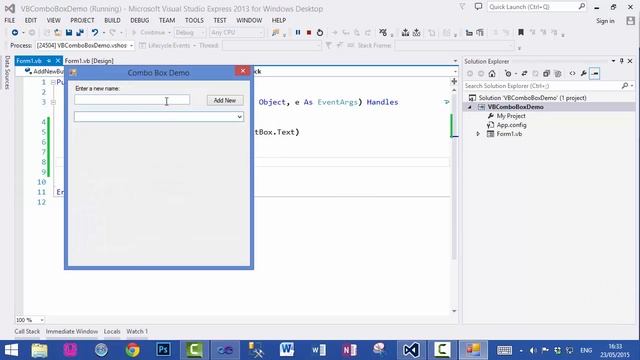This screenshot has width=640, height=360.
Task: Switch to the Immediate Window tab
Action: click(72, 331)
